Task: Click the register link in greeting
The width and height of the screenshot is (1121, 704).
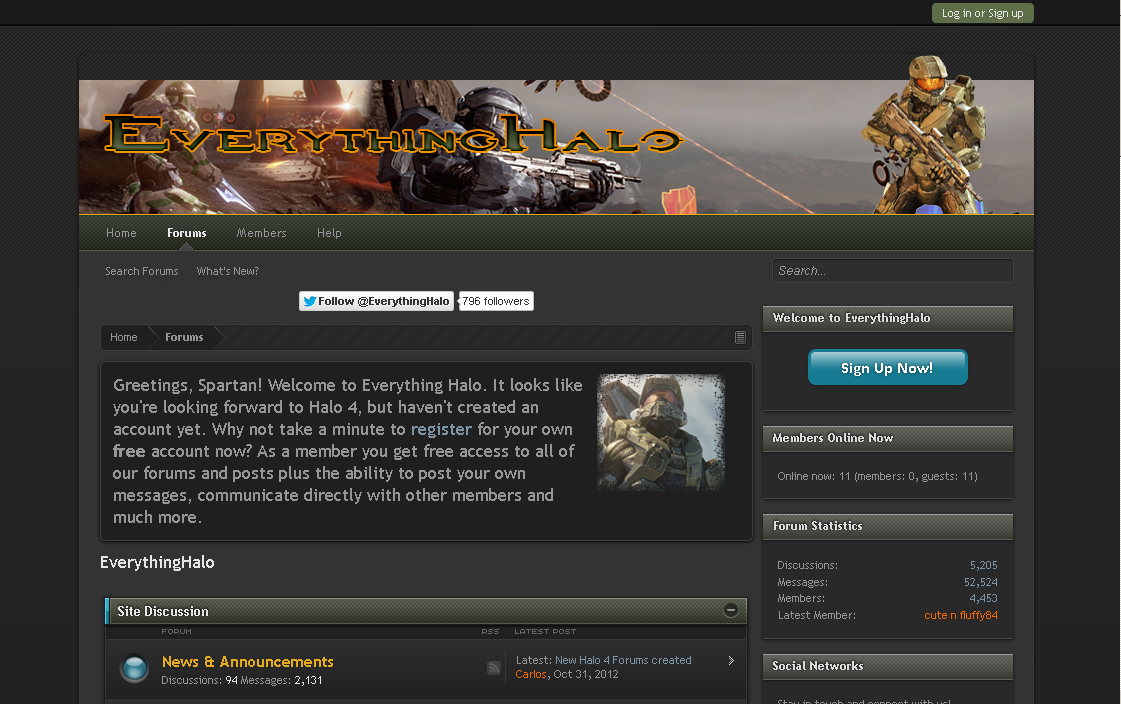Action: [441, 430]
